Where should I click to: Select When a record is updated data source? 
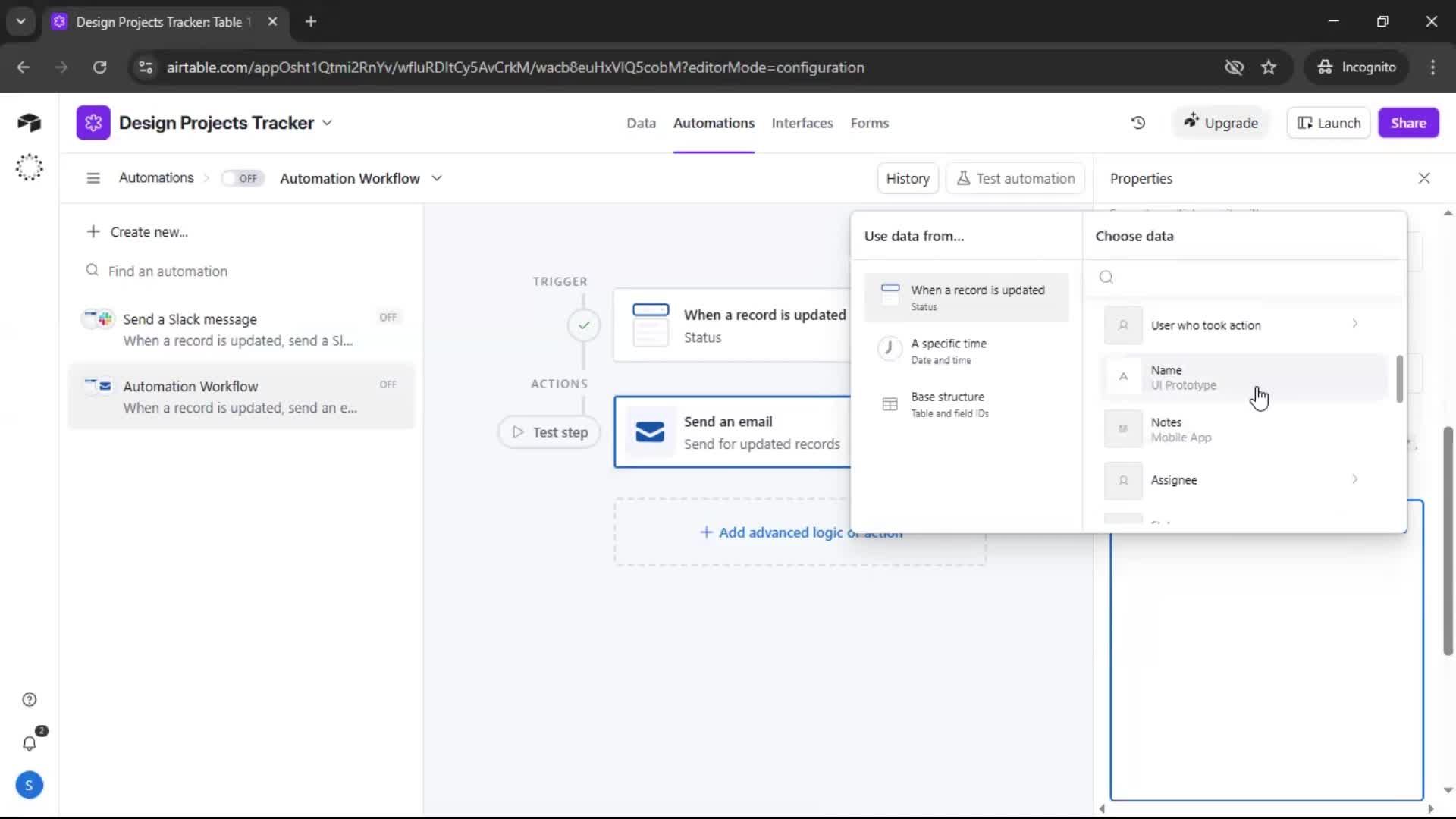click(x=966, y=297)
